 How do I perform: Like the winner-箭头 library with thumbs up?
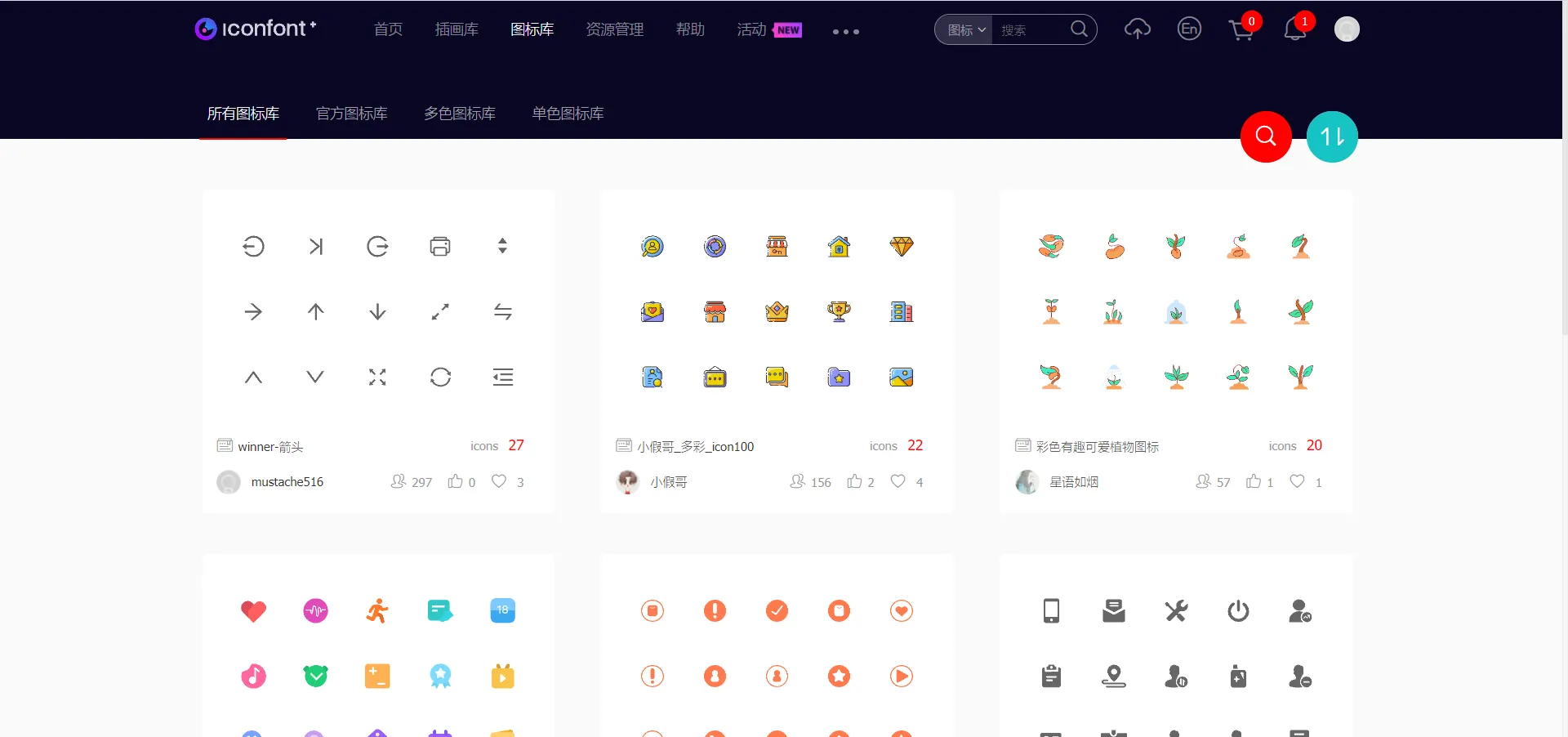pos(456,482)
